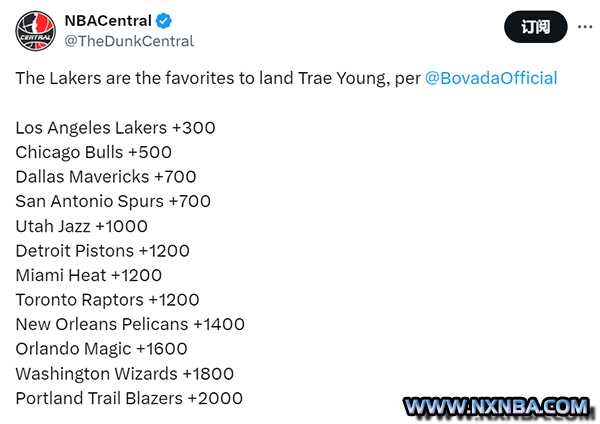Open the NBACentral display name link
Viewport: 600px width, 424px height.
click(108, 21)
